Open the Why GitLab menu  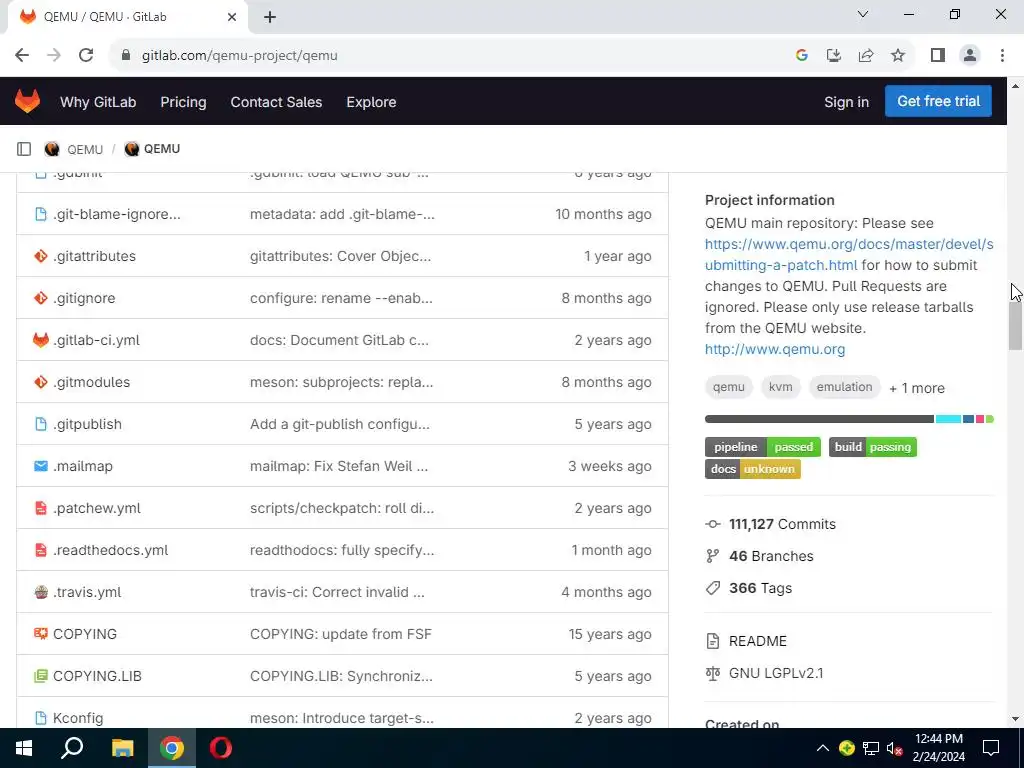tap(98, 102)
